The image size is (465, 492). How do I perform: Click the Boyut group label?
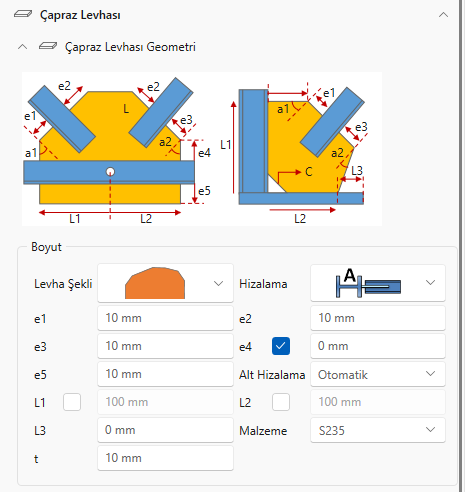46,247
